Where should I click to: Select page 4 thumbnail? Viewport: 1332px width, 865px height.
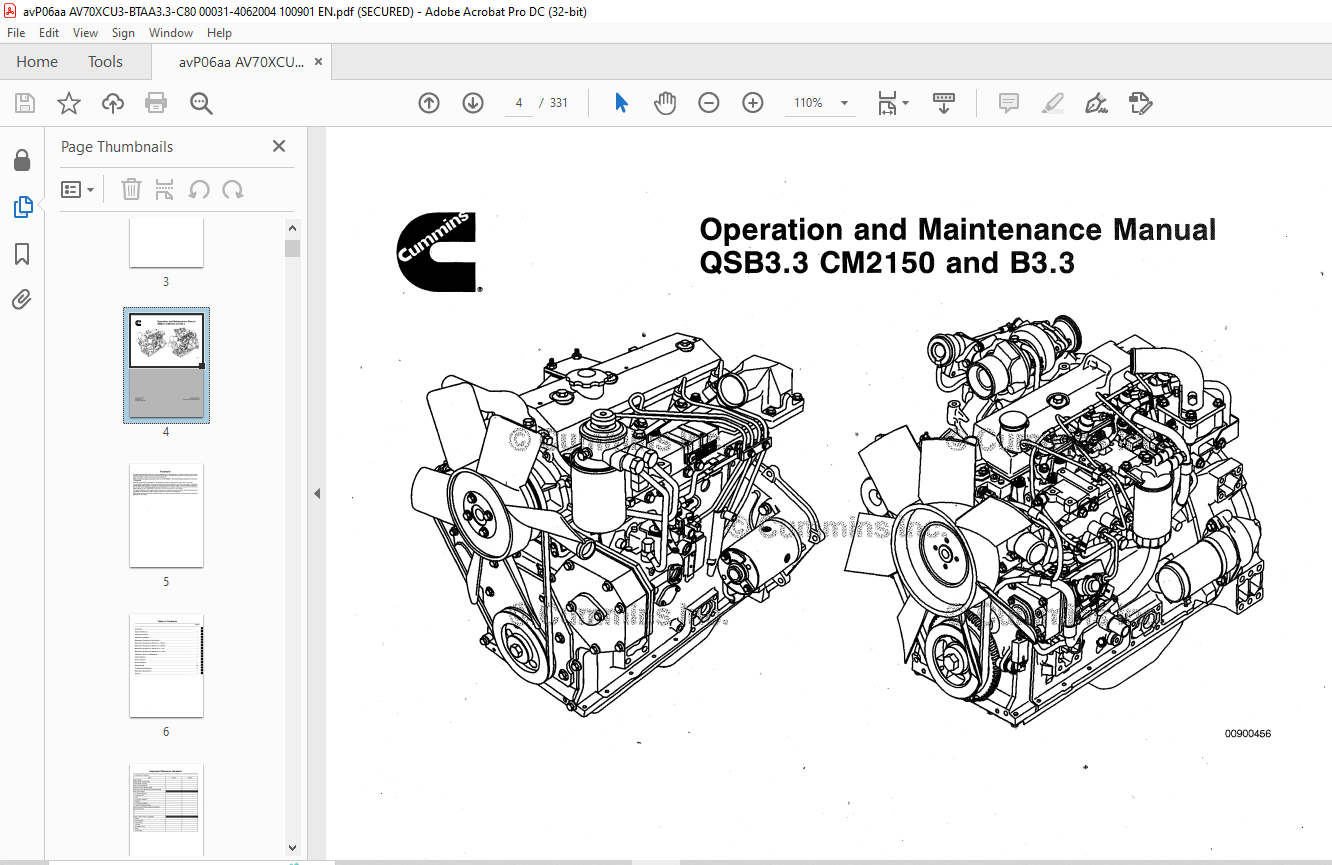(x=166, y=365)
